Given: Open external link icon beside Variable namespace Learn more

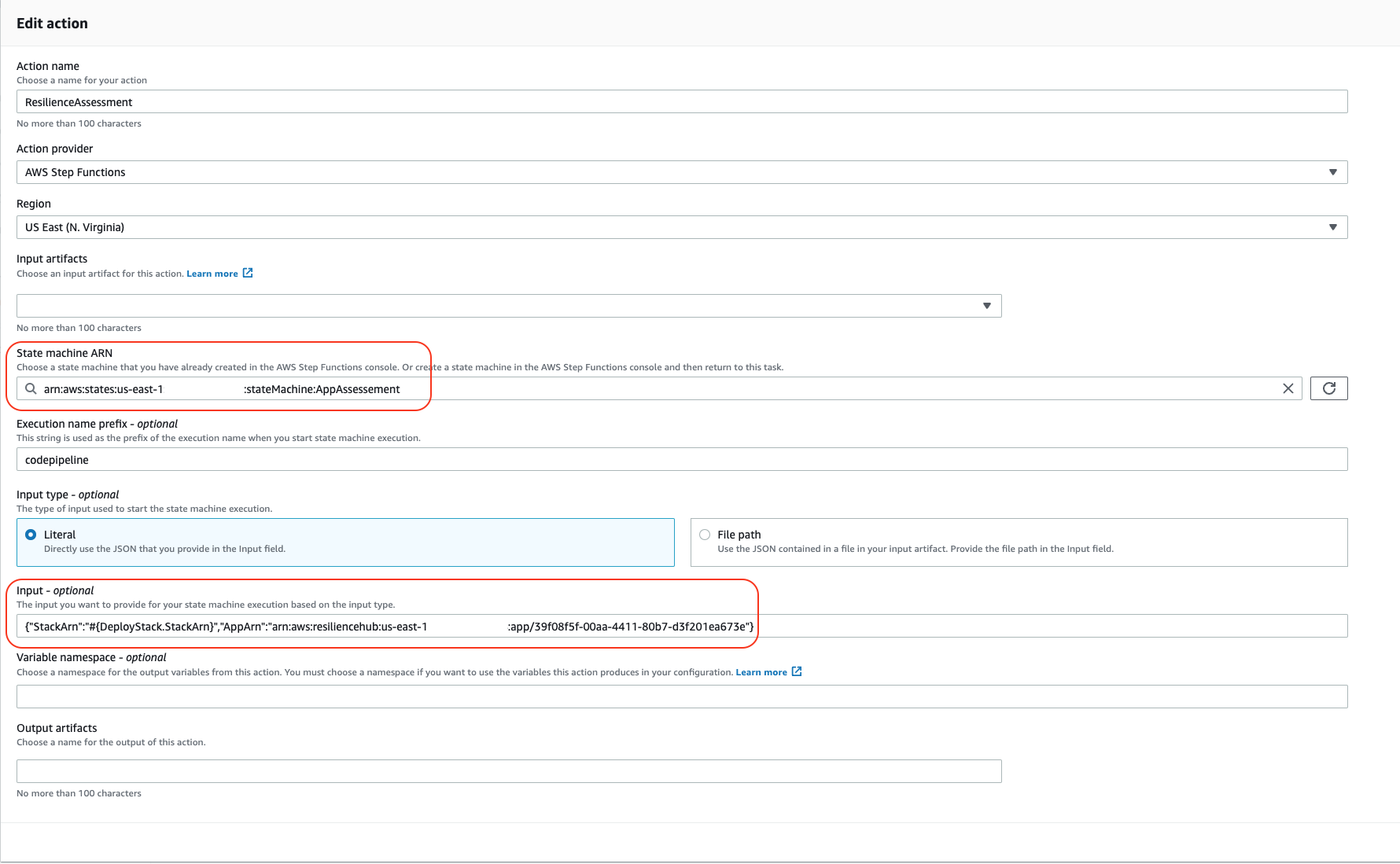Looking at the screenshot, I should [x=797, y=671].
